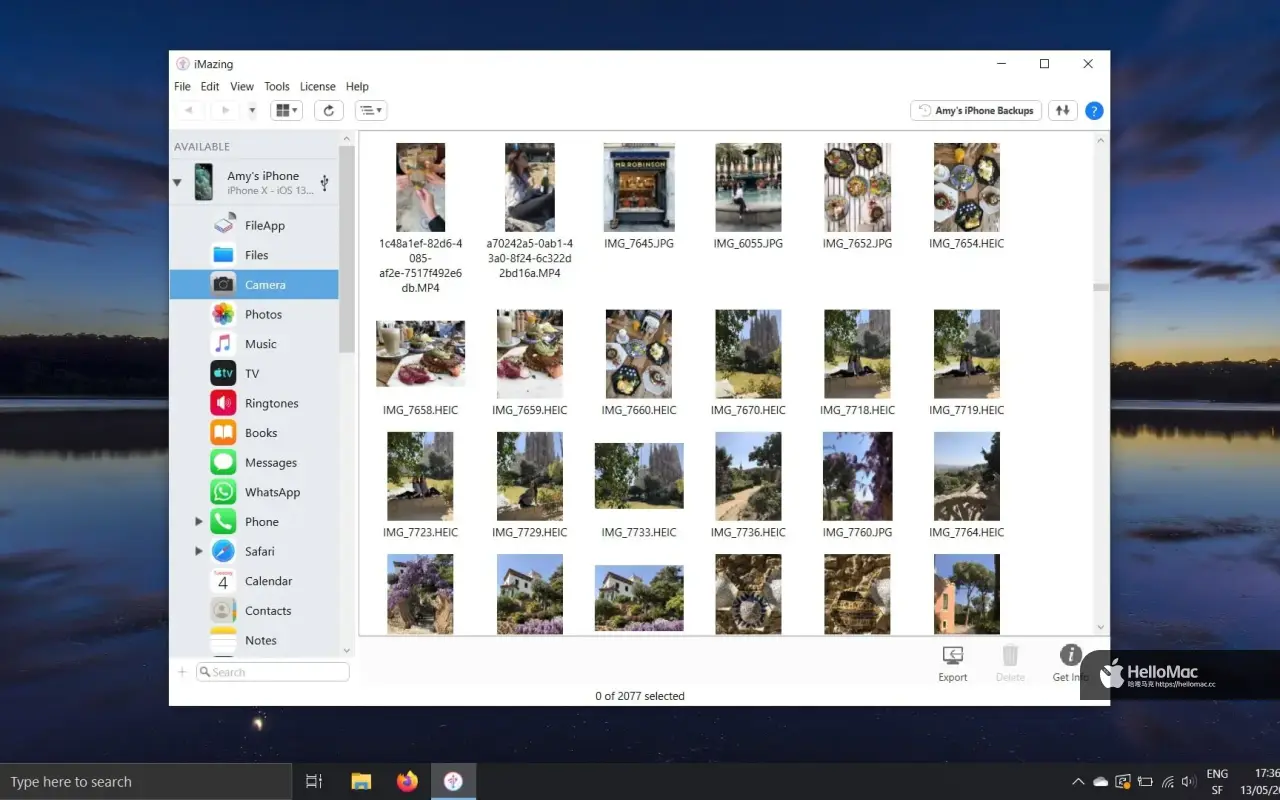Click the IMG_7764.HEIC file name
Image resolution: width=1280 pixels, height=800 pixels.
[x=966, y=533]
